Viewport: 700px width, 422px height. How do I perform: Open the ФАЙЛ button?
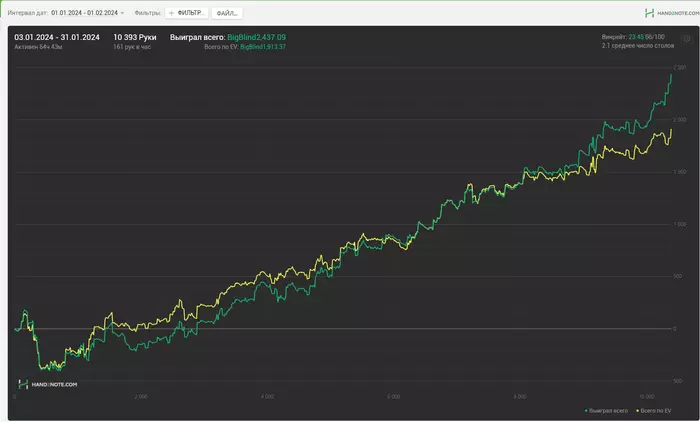coord(227,13)
